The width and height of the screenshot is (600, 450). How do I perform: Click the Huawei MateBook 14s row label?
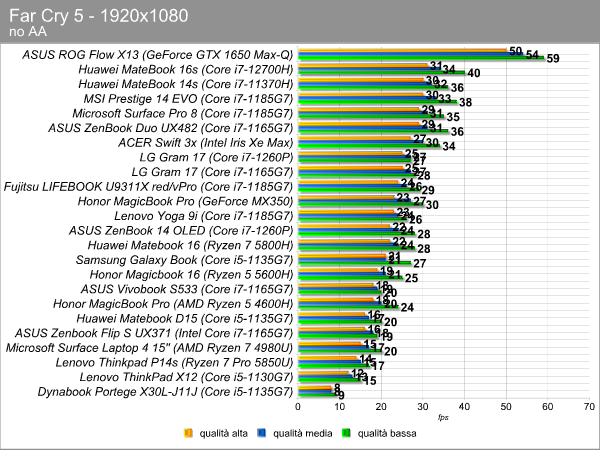[186, 84]
